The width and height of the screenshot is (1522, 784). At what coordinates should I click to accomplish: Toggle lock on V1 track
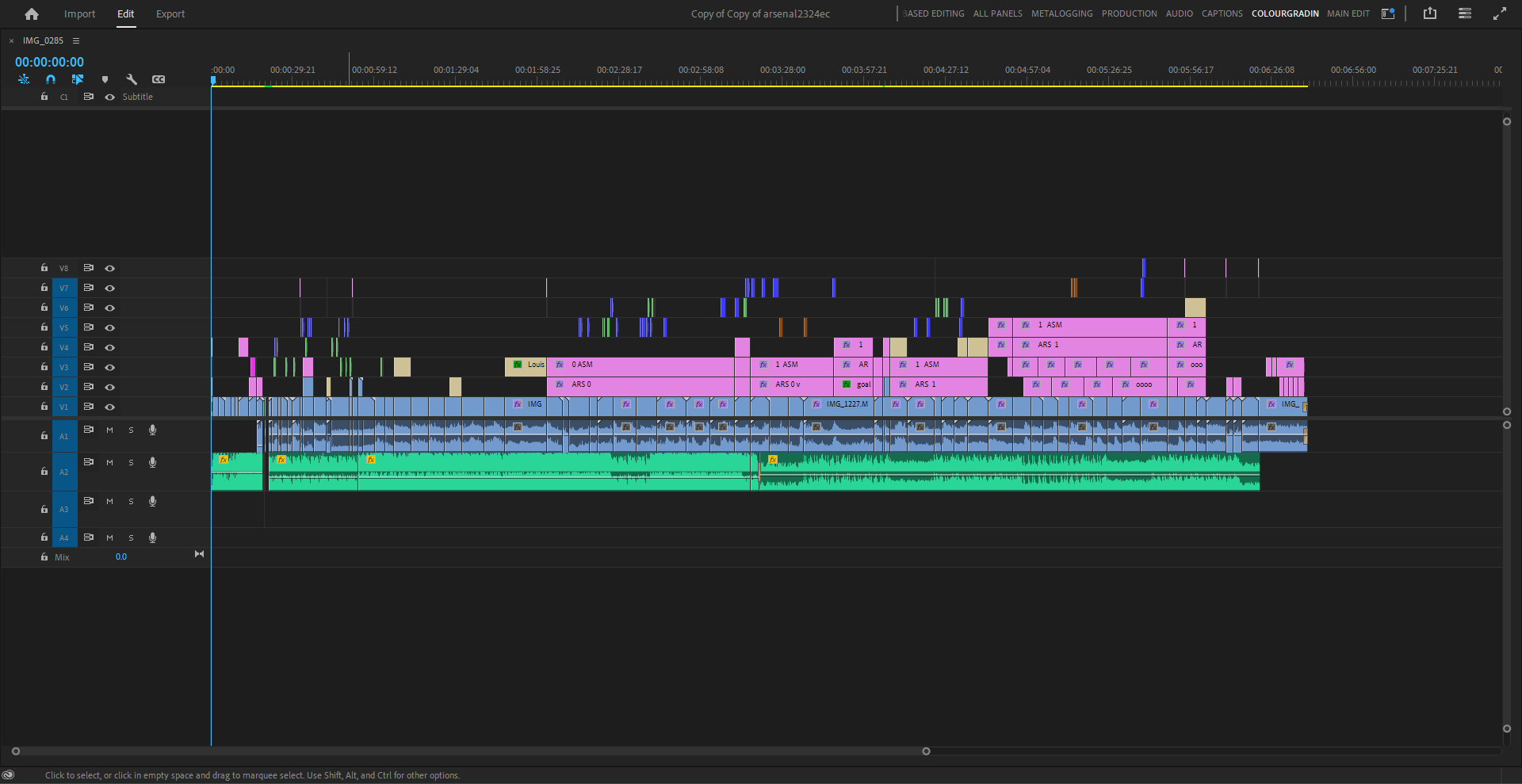click(44, 407)
